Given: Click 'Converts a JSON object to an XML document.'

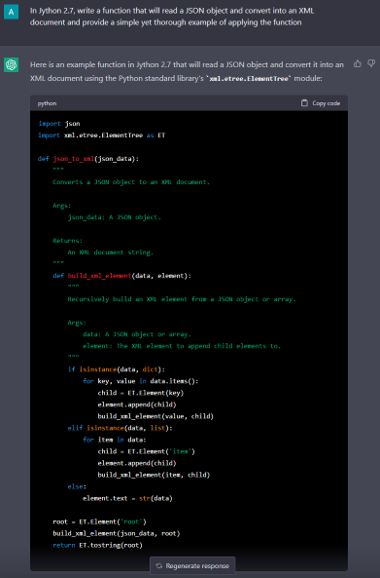Looking at the screenshot, I should [131, 182].
